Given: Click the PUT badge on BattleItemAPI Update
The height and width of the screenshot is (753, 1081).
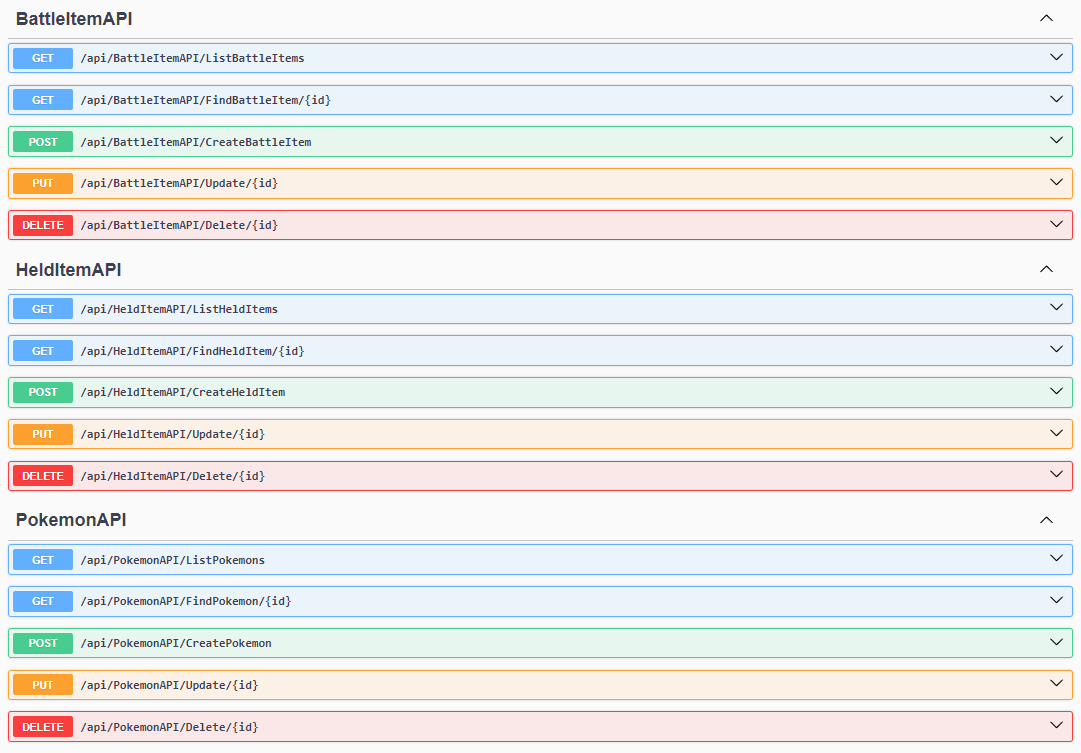Looking at the screenshot, I should pos(41,183).
